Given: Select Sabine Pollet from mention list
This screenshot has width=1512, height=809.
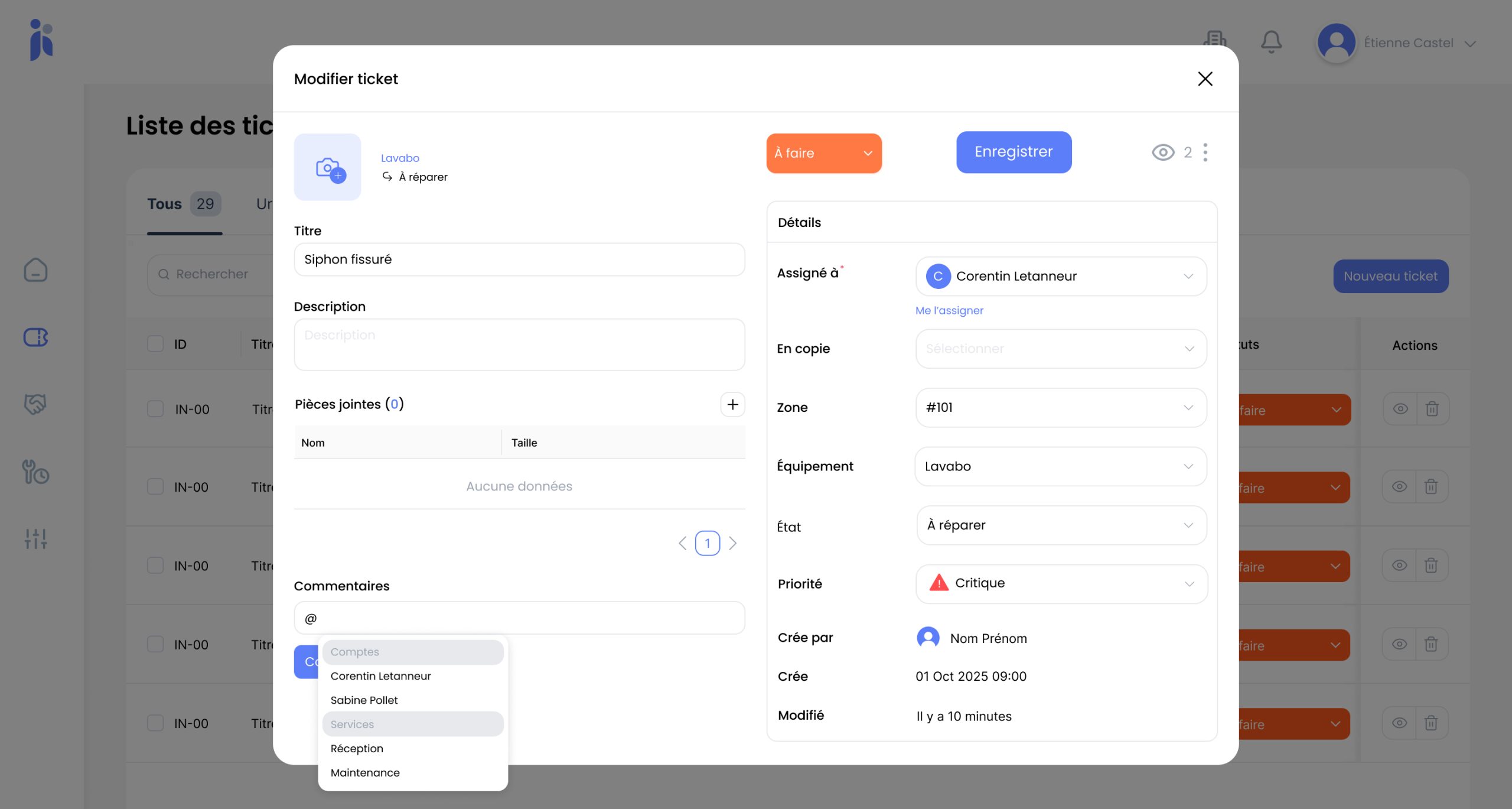Looking at the screenshot, I should click(364, 700).
